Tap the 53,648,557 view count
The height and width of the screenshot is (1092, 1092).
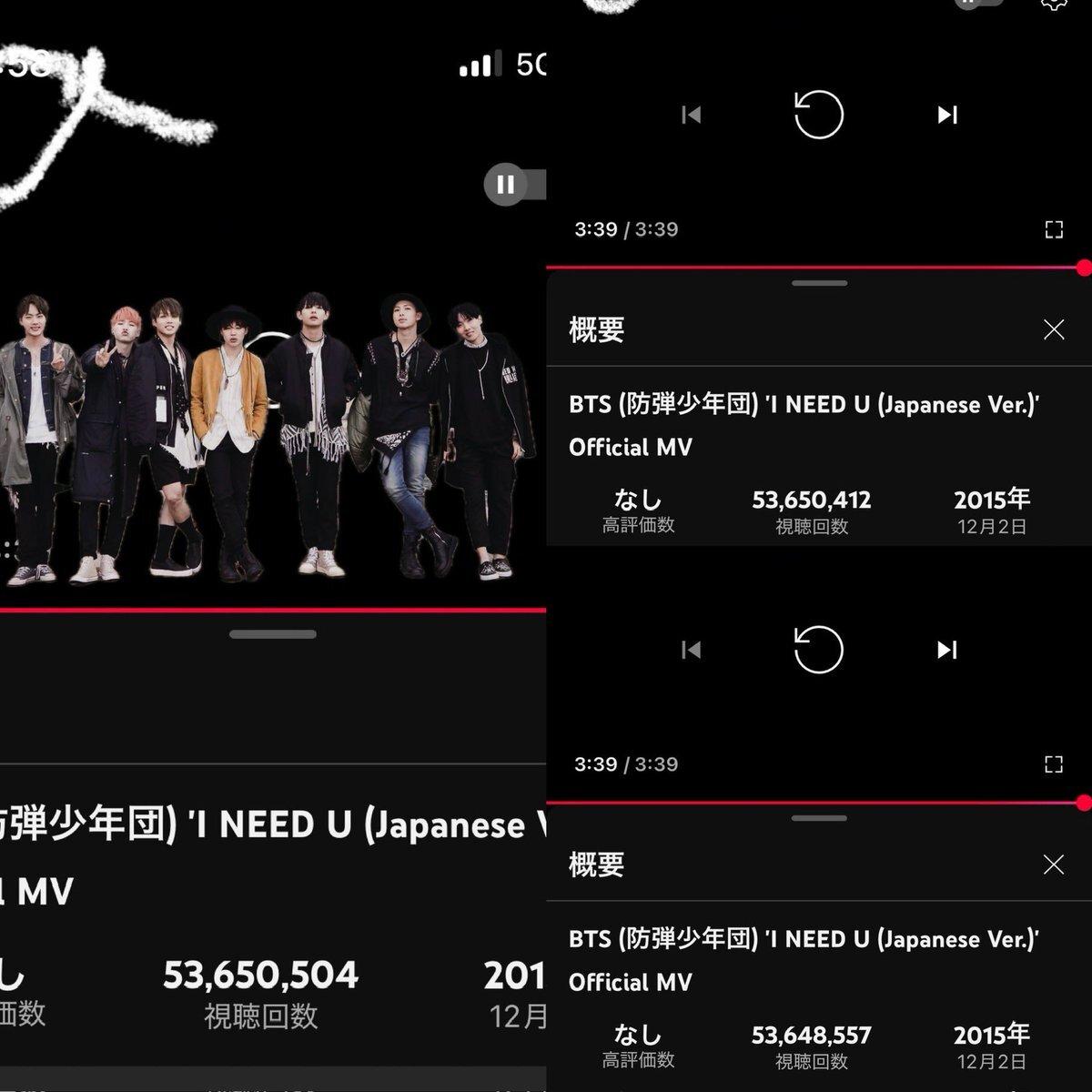tap(812, 1035)
